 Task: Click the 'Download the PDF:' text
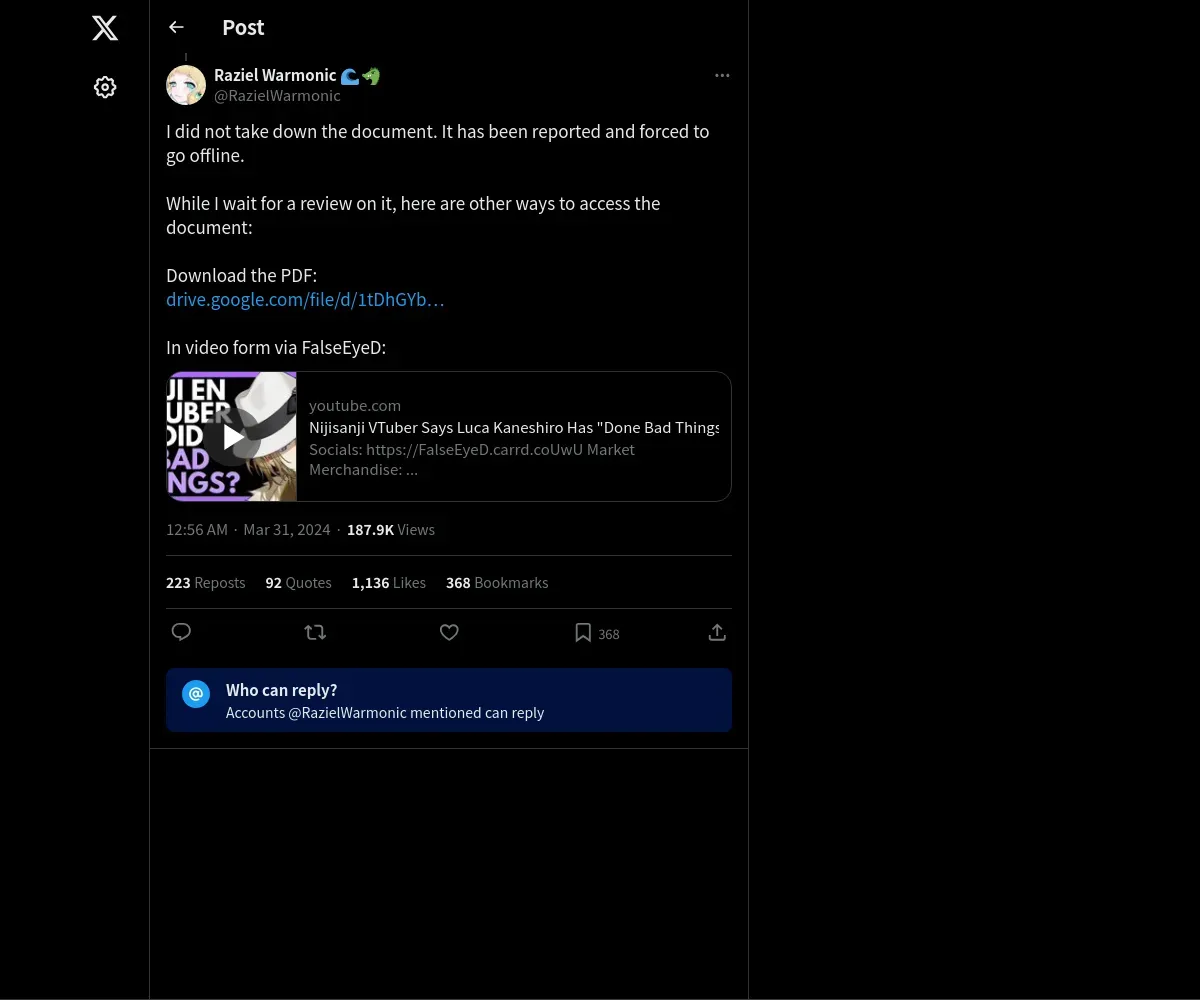[241, 275]
